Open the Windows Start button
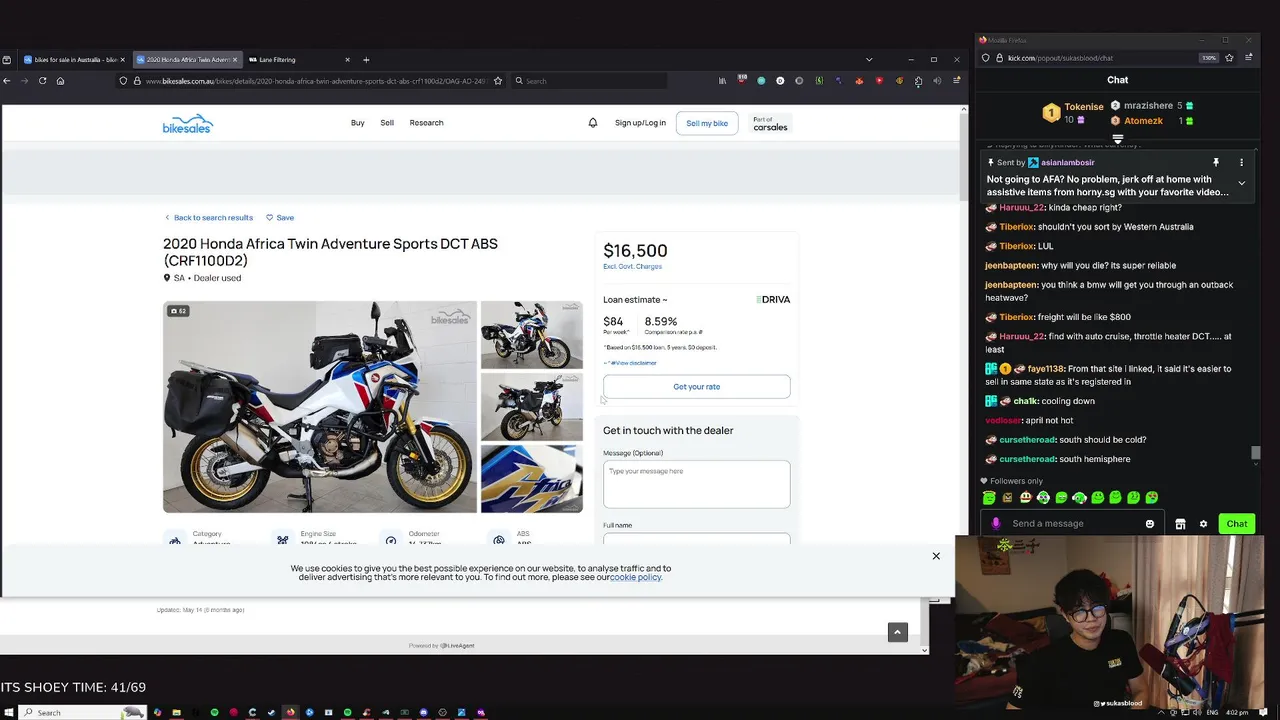 [7, 712]
